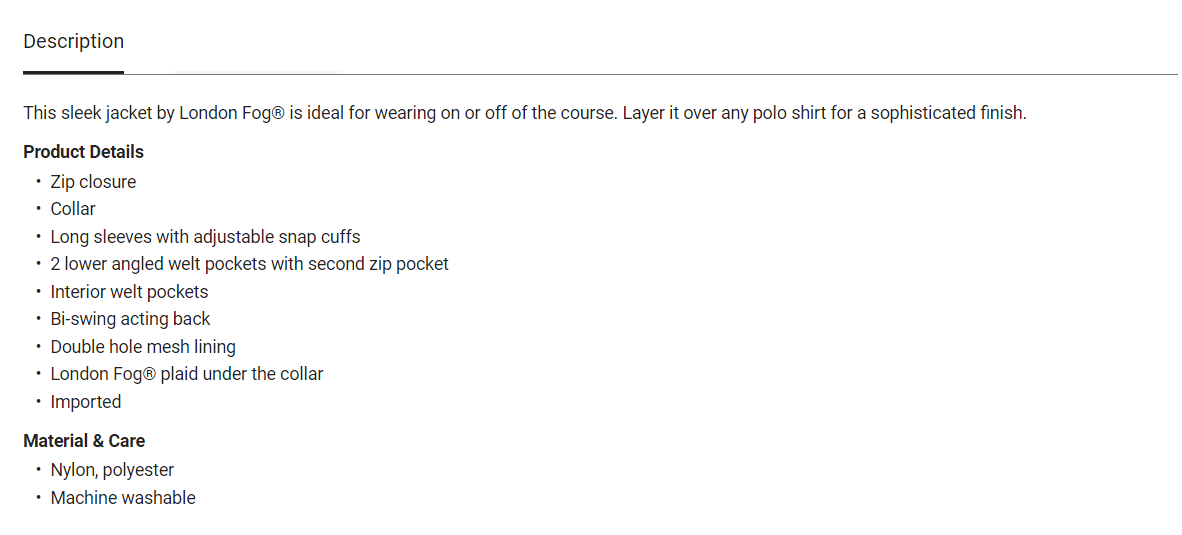This screenshot has height=535, width=1182.
Task: Click the London Fog jacket intro sentence
Action: tap(525, 113)
